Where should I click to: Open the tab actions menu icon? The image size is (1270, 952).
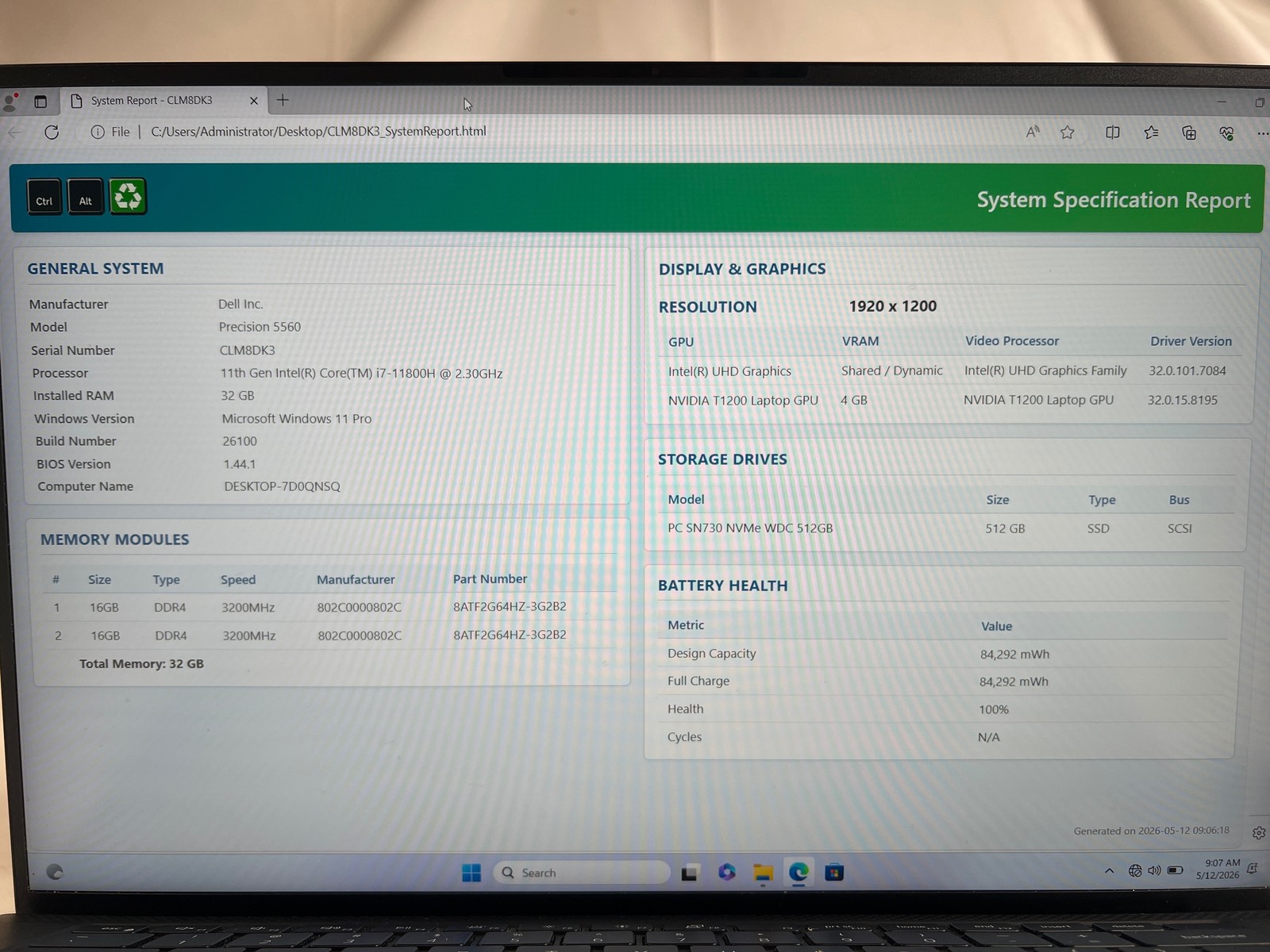coord(40,102)
